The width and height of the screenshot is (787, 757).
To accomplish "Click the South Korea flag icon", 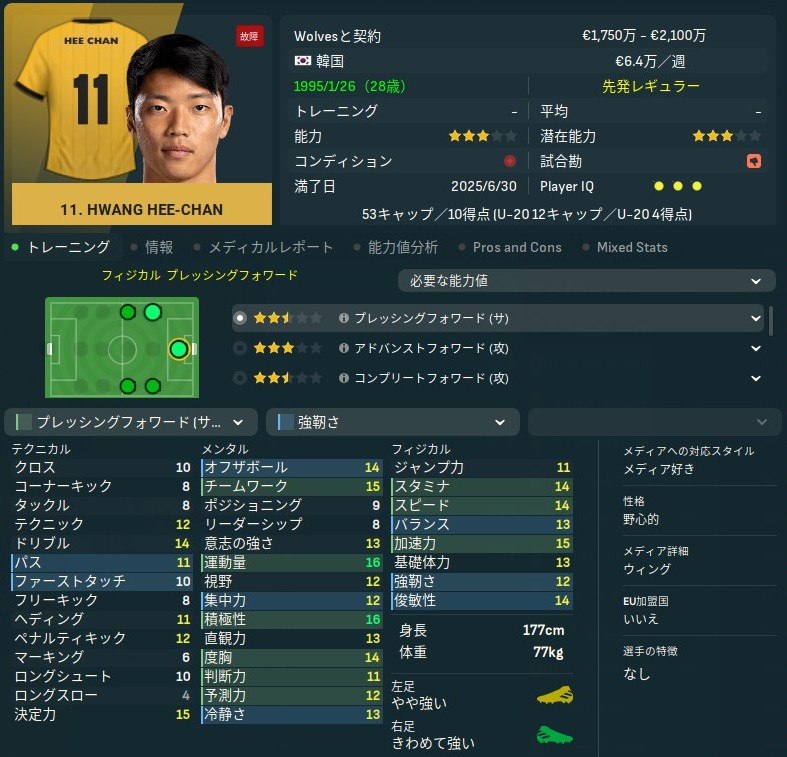I will click(303, 61).
